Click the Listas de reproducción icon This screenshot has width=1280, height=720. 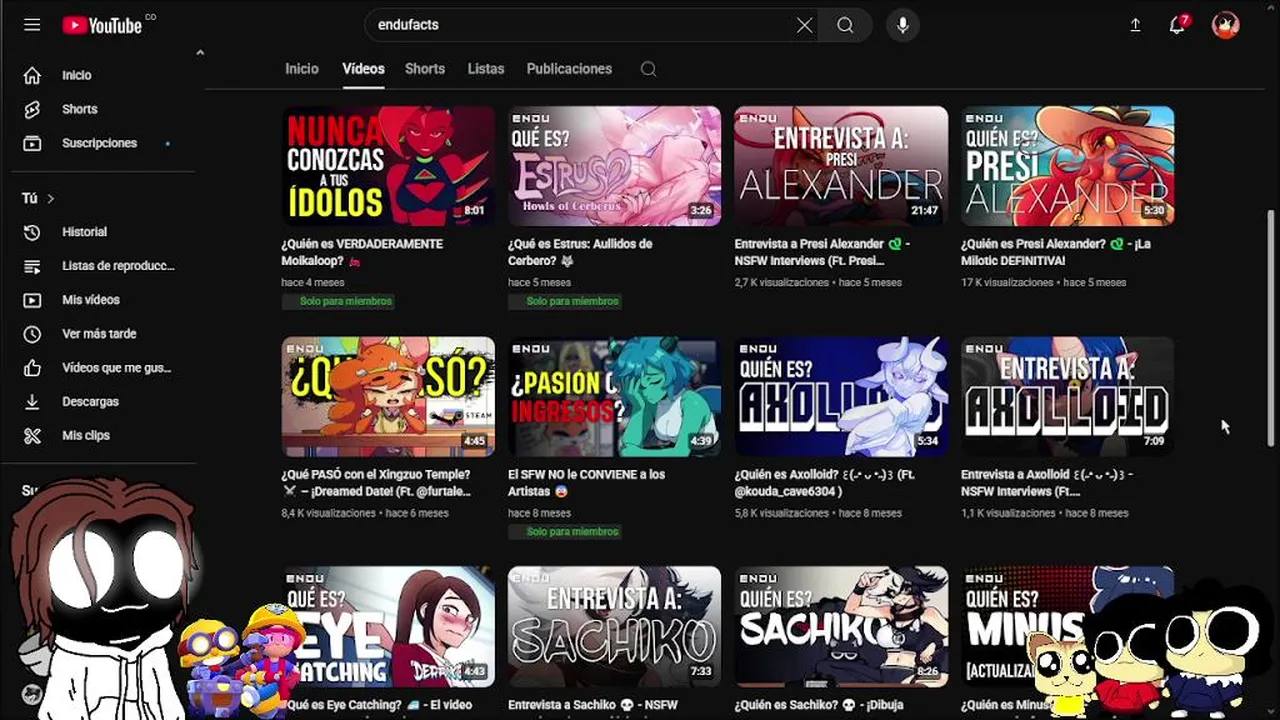point(32,266)
